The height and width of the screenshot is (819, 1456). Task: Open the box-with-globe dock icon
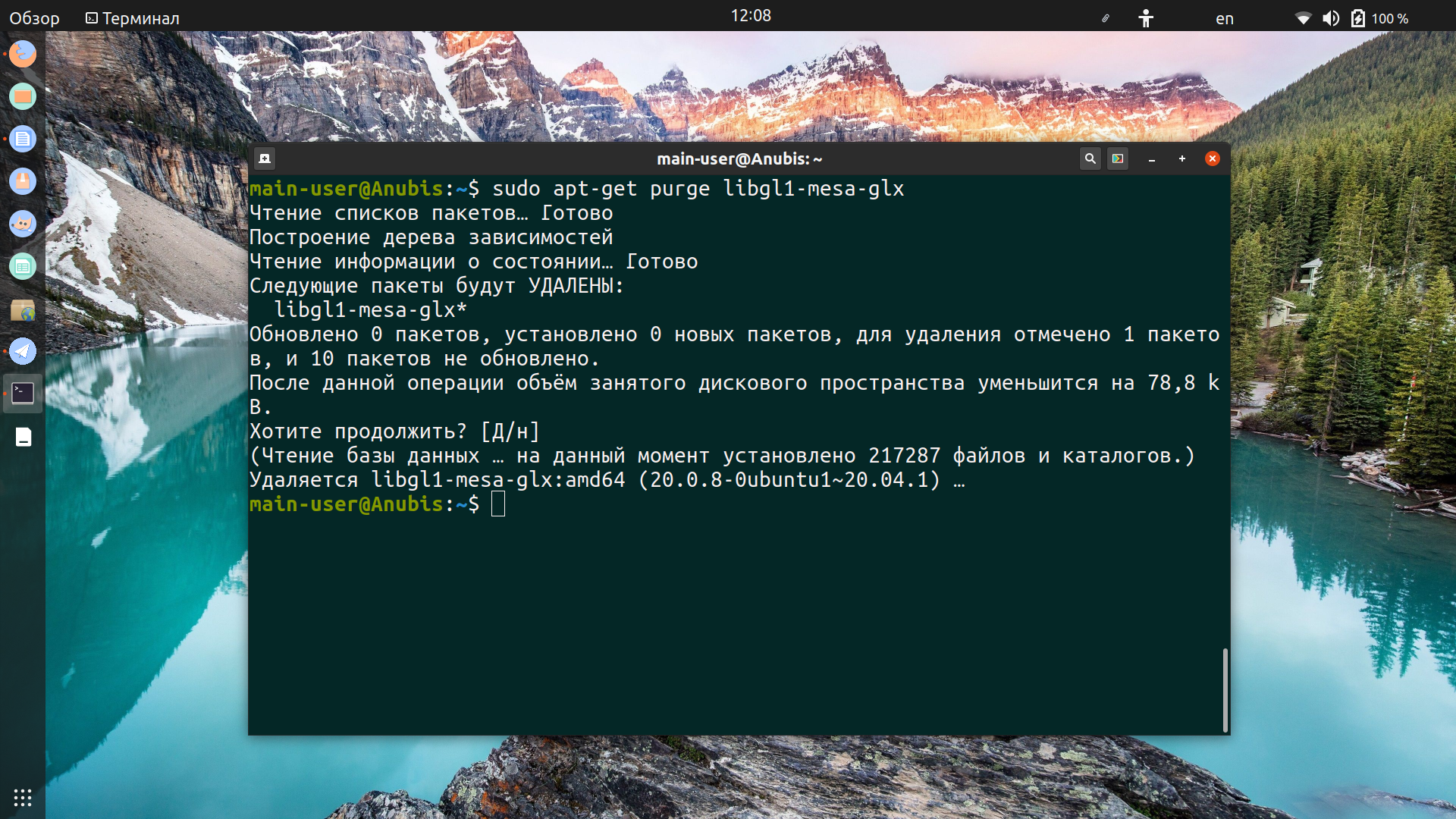click(x=23, y=309)
